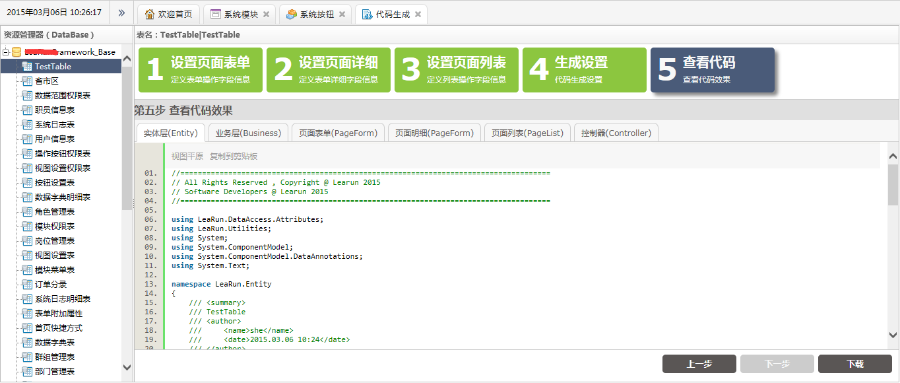Click the table icon beside 数据字典表

(x=26, y=342)
